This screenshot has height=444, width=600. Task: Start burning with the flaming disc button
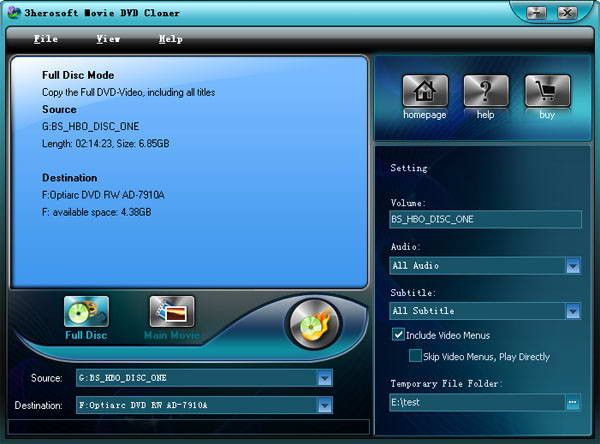pos(314,324)
